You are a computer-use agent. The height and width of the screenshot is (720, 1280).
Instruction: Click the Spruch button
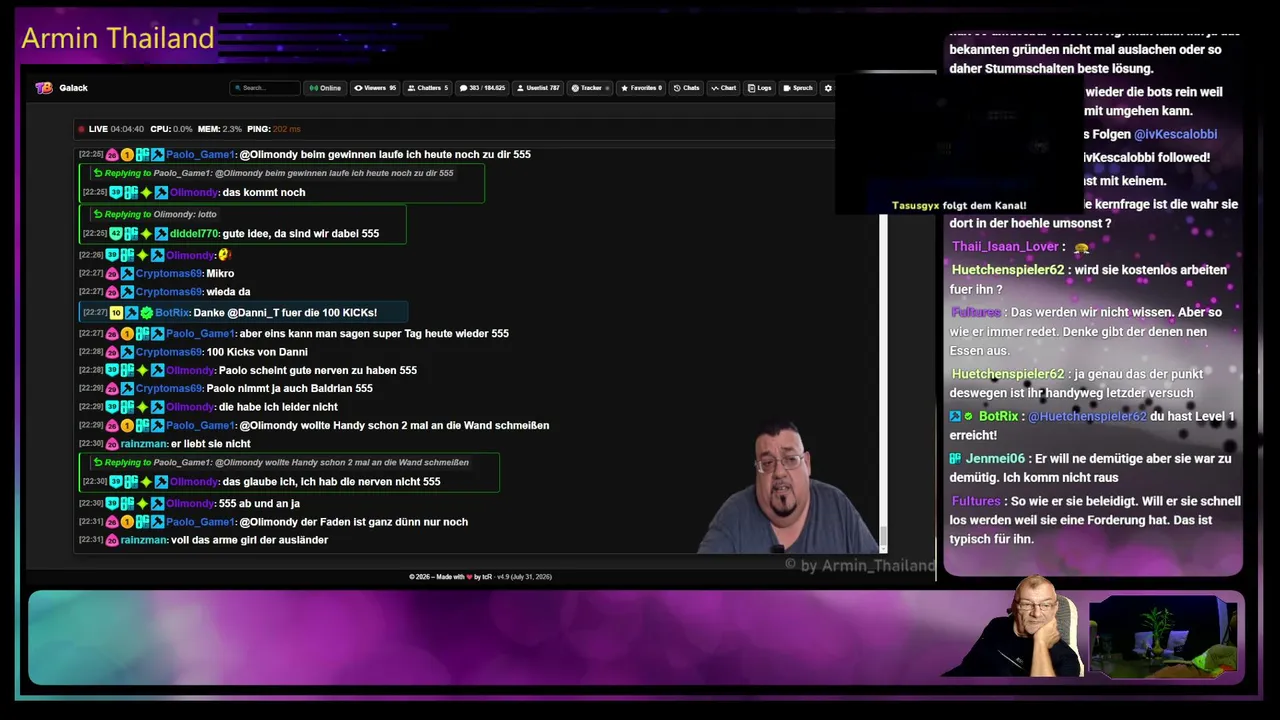pyautogui.click(x=798, y=88)
